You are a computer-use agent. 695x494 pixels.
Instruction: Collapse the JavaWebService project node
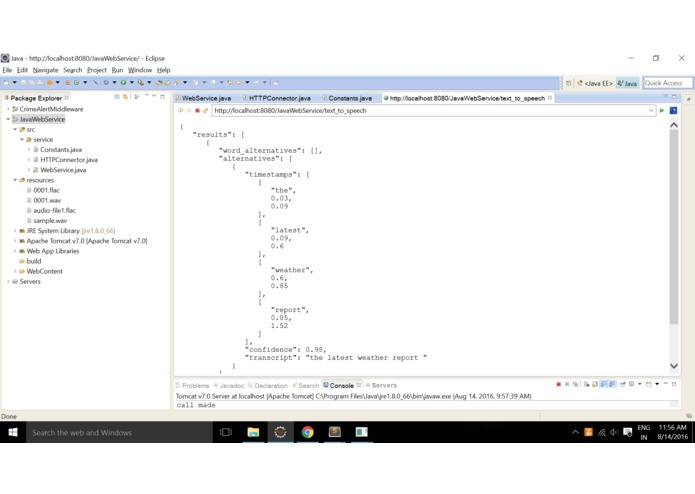click(x=8, y=119)
